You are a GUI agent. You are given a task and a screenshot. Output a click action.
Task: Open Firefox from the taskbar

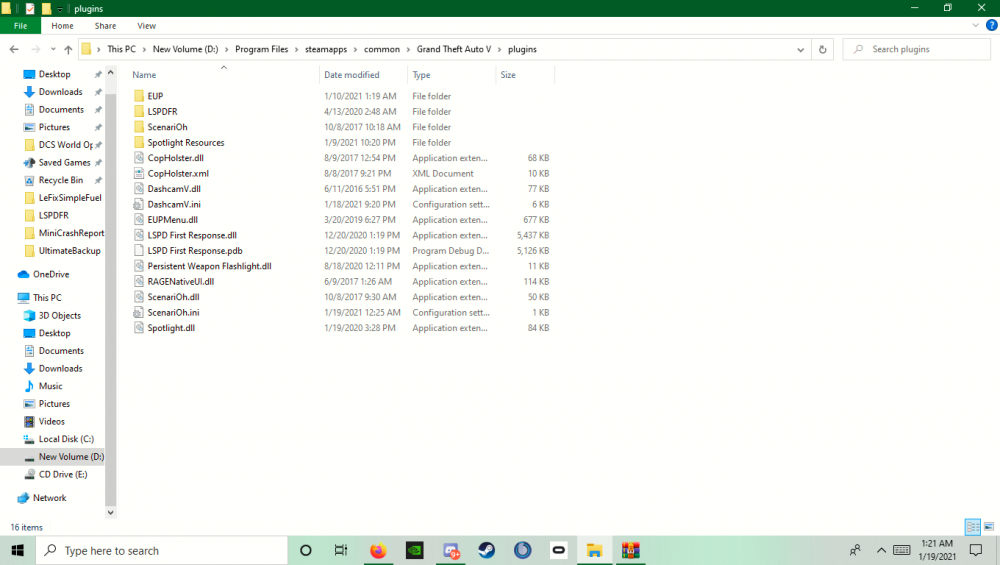click(378, 550)
